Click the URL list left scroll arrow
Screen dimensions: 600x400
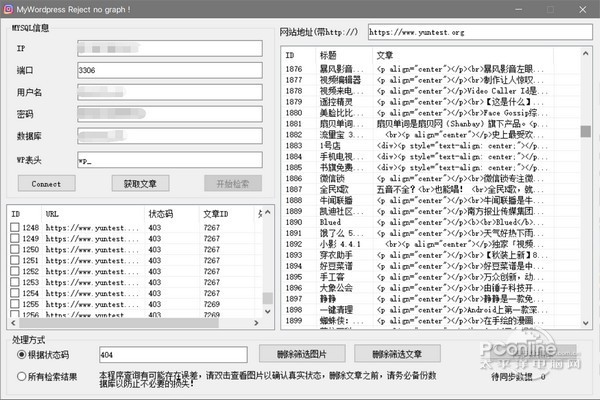pyautogui.click(x=14, y=323)
